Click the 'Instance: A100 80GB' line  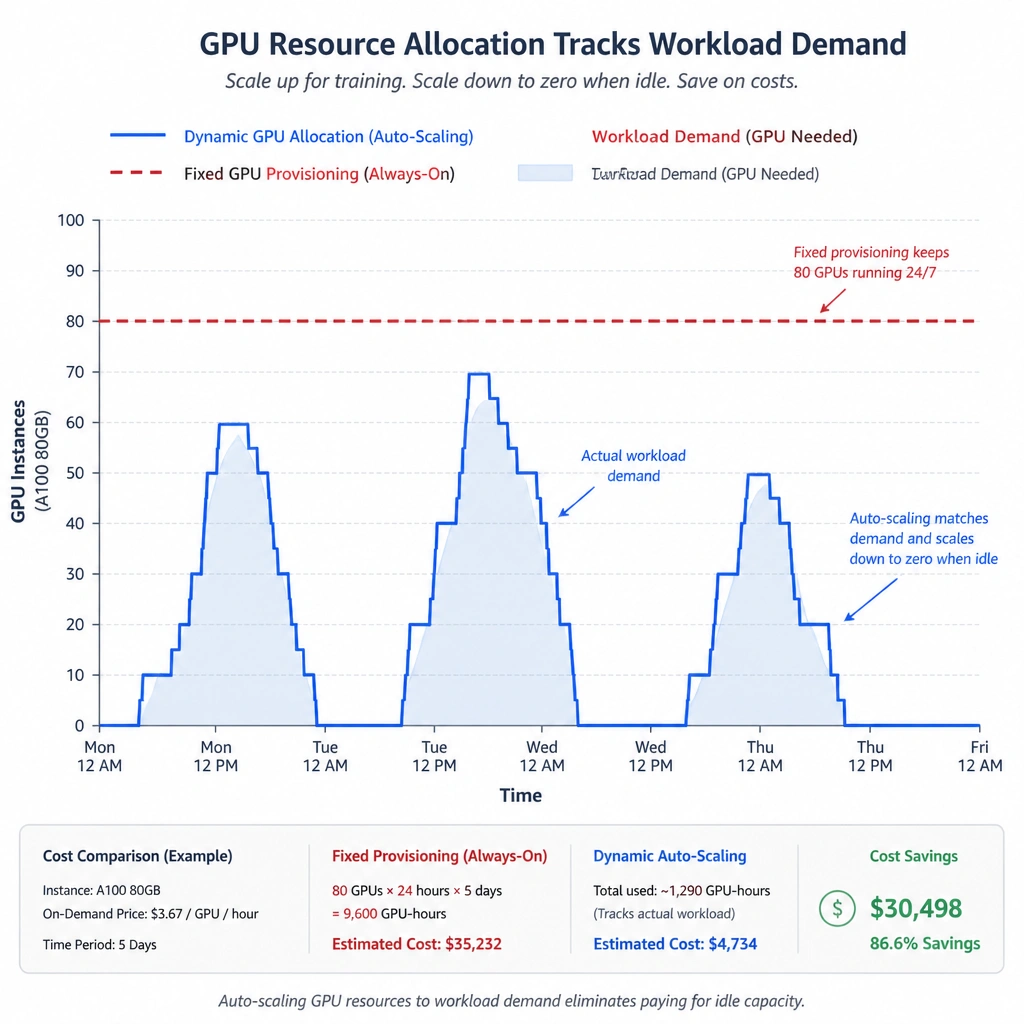click(102, 891)
